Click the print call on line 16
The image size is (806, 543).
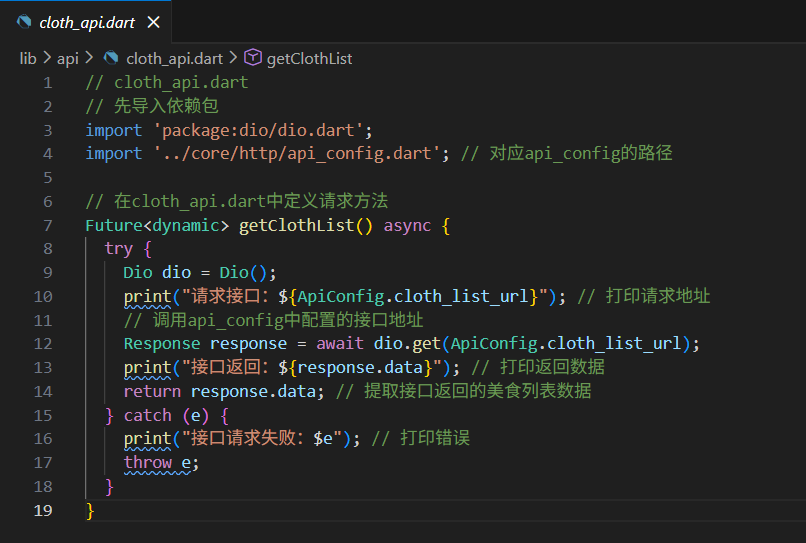pos(147,439)
